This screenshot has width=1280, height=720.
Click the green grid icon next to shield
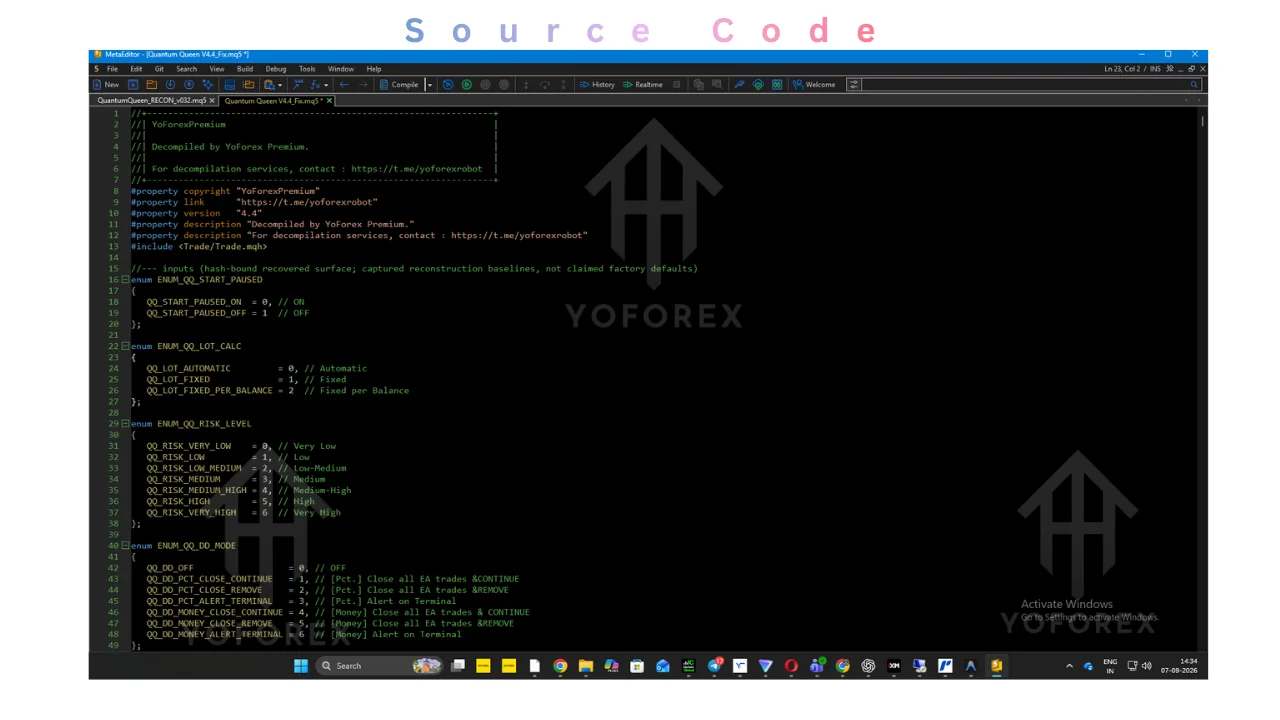[x=777, y=84]
